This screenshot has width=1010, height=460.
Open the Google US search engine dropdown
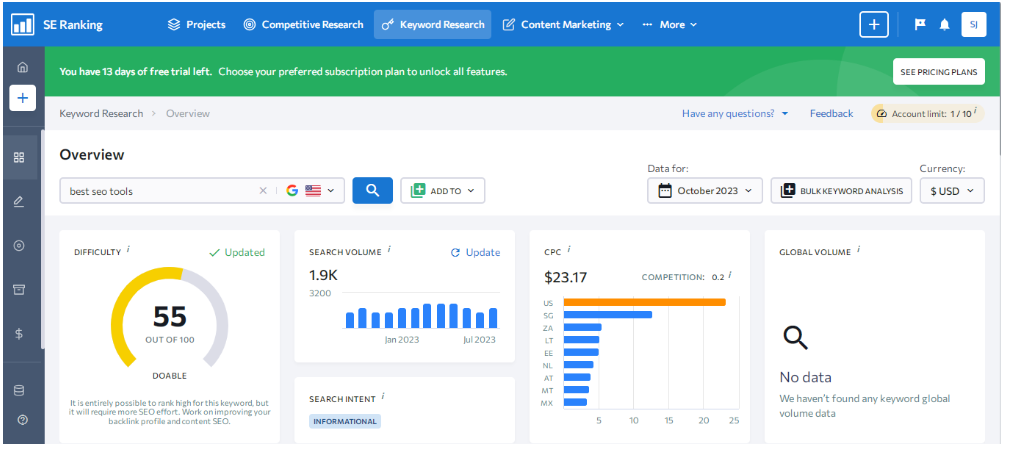point(311,191)
